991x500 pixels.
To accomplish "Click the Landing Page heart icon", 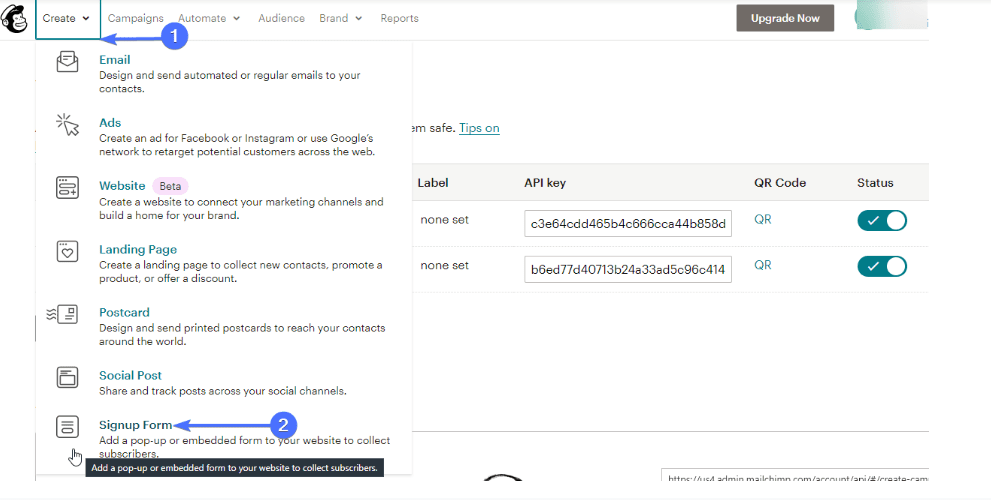I will pyautogui.click(x=67, y=251).
